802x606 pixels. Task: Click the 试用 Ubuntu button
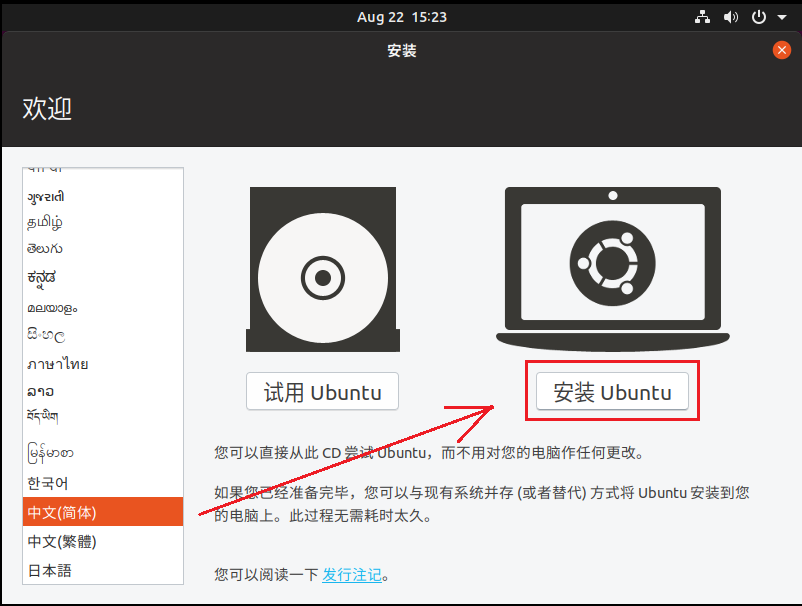pyautogui.click(x=322, y=391)
